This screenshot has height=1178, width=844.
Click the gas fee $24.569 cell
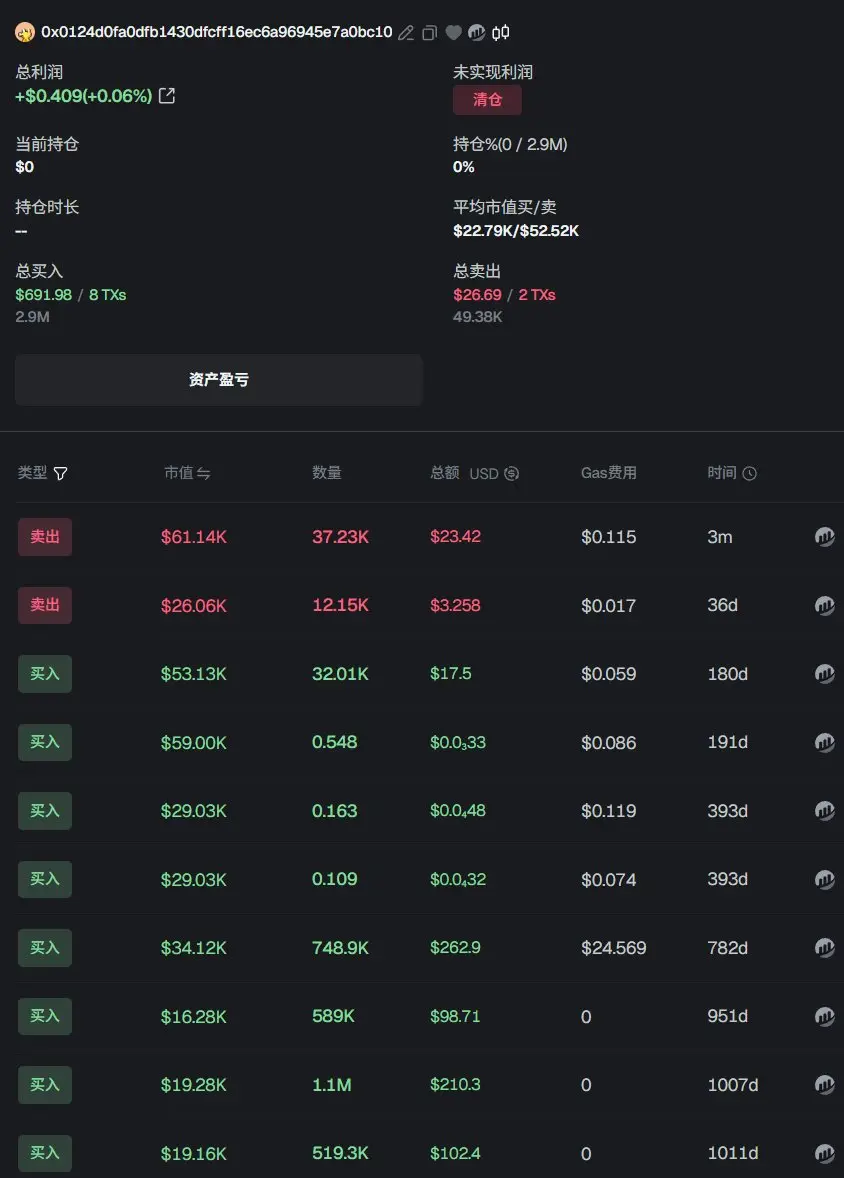click(613, 948)
